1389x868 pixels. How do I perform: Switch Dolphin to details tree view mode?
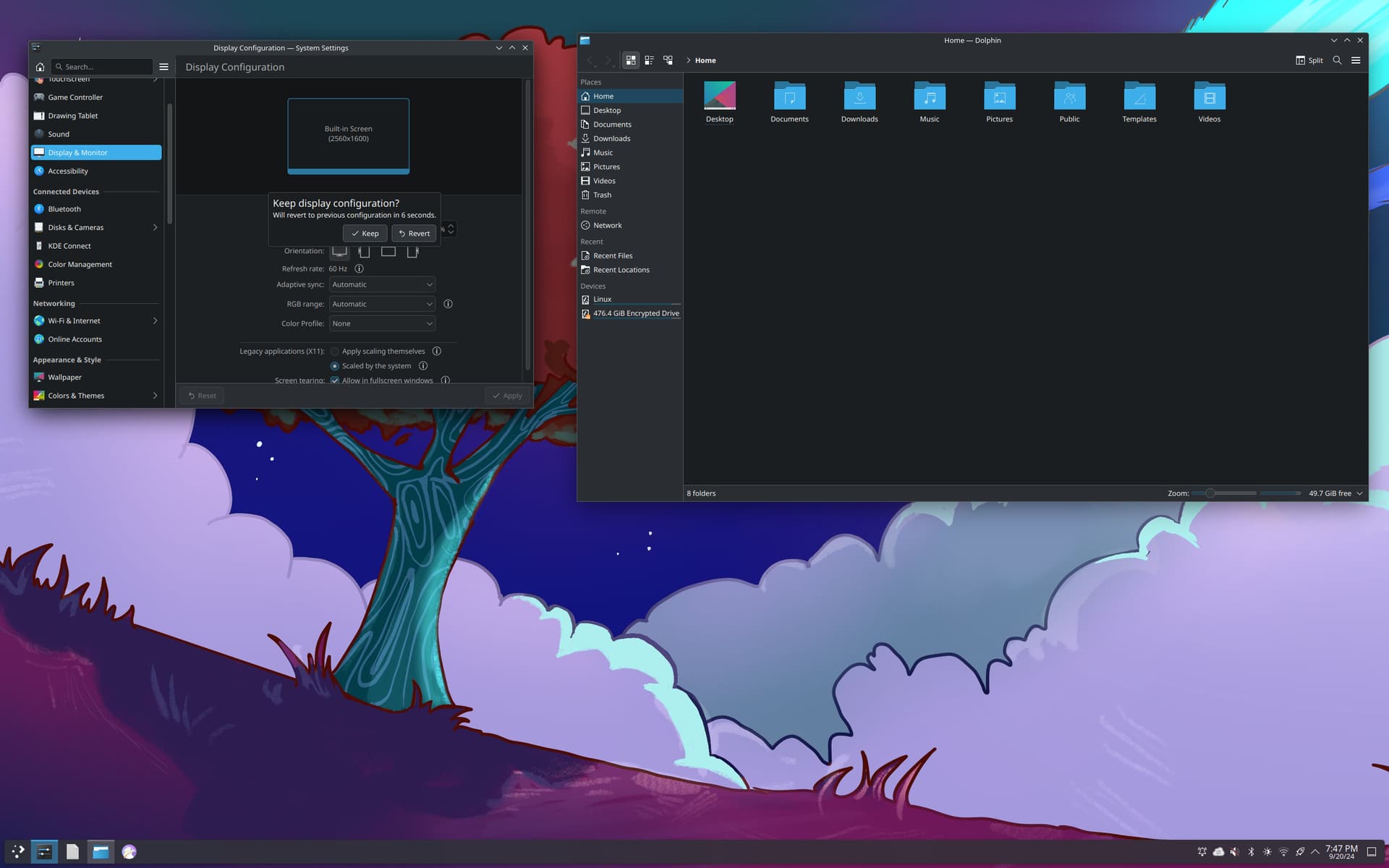(668, 60)
